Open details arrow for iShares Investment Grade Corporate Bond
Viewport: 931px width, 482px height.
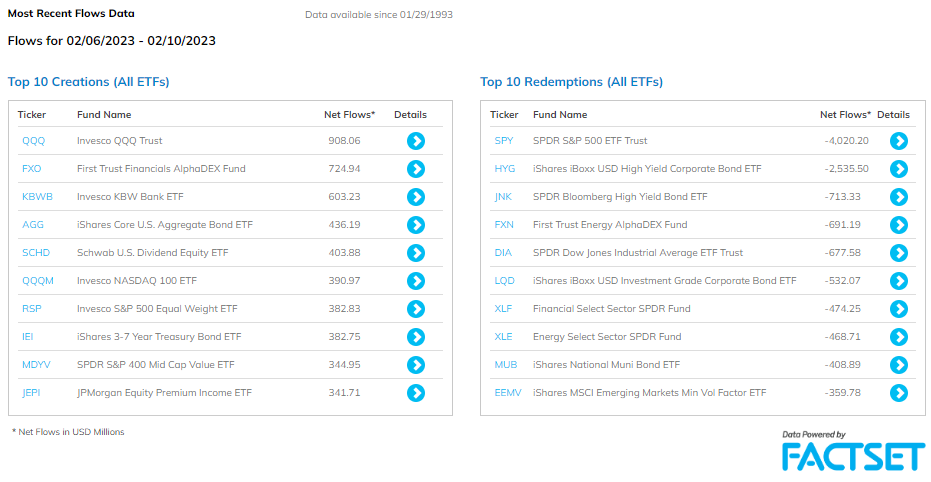tap(899, 281)
